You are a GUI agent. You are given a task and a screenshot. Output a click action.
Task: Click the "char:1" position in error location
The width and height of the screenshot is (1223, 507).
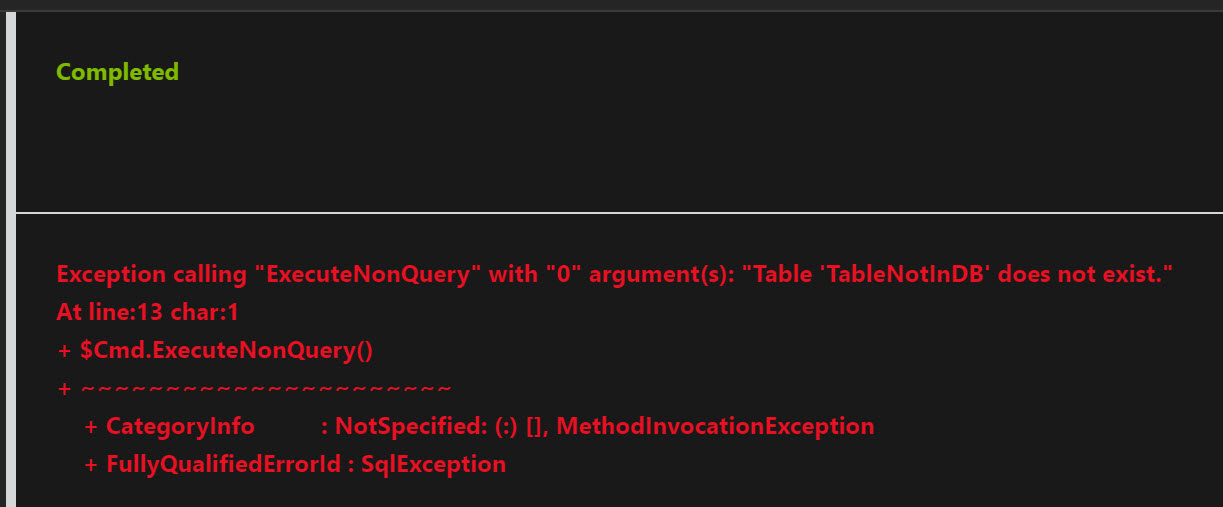click(204, 312)
